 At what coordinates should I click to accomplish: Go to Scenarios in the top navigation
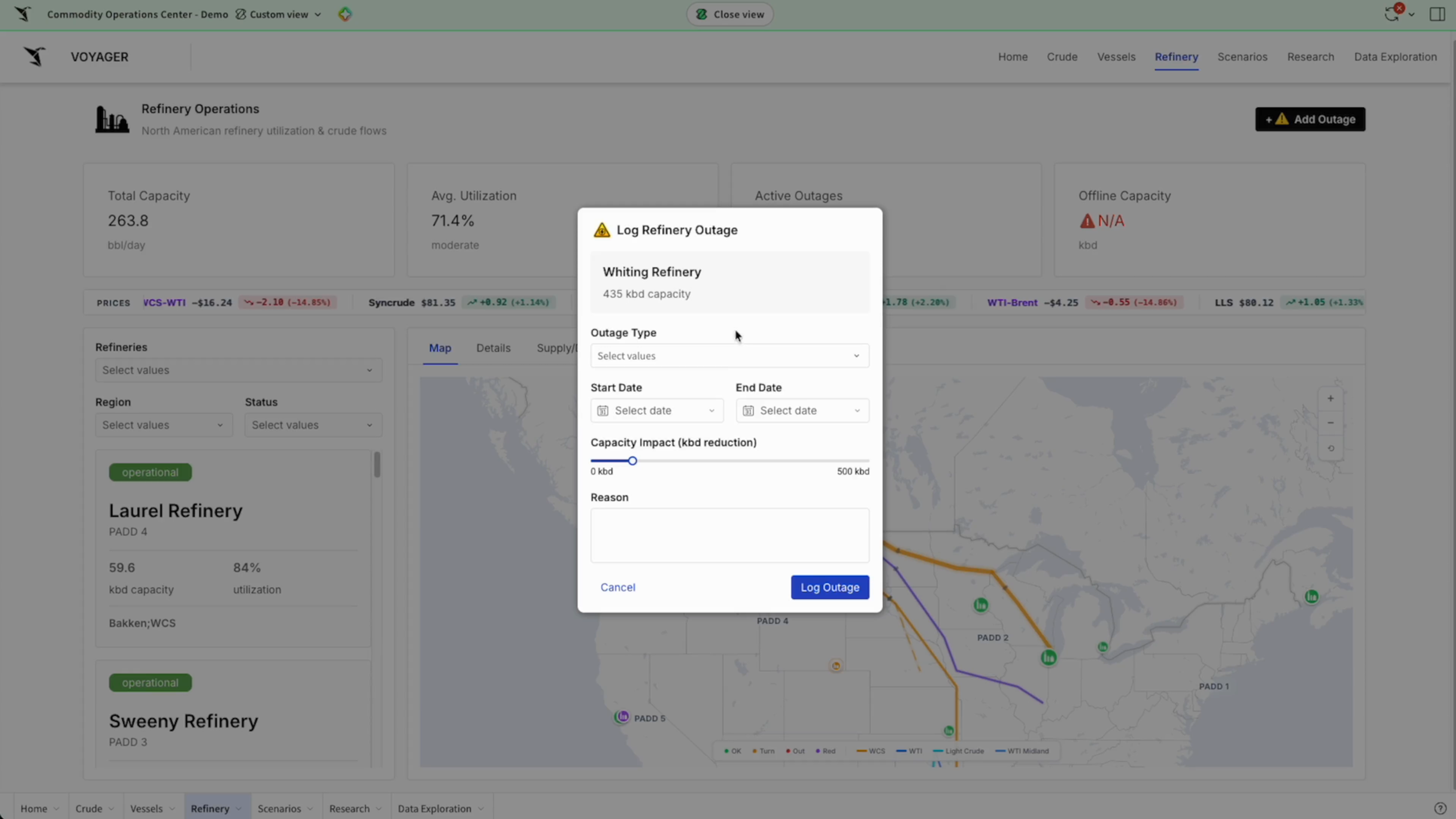[1242, 57]
